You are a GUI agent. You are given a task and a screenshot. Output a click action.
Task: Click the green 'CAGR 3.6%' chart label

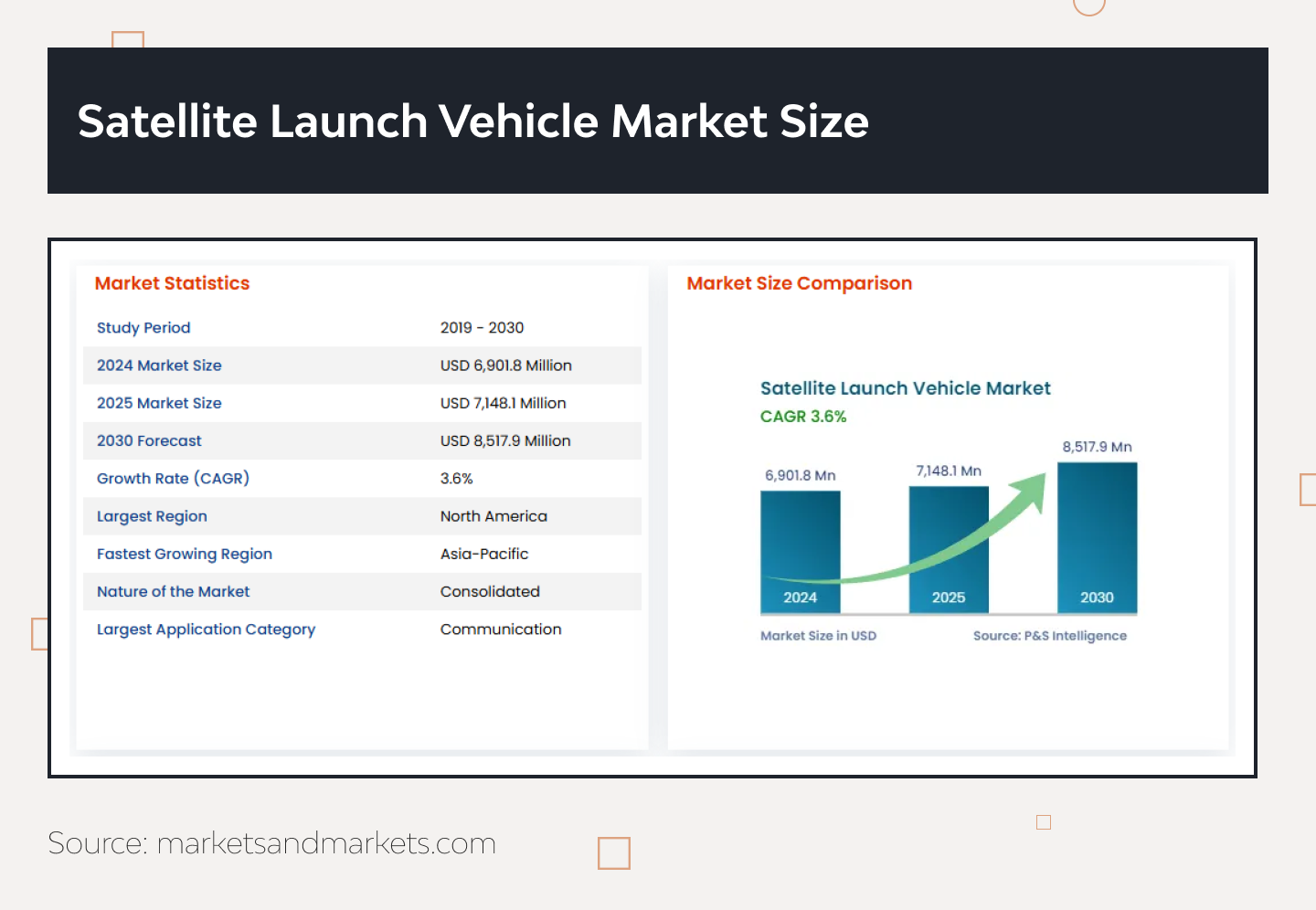[x=803, y=417]
